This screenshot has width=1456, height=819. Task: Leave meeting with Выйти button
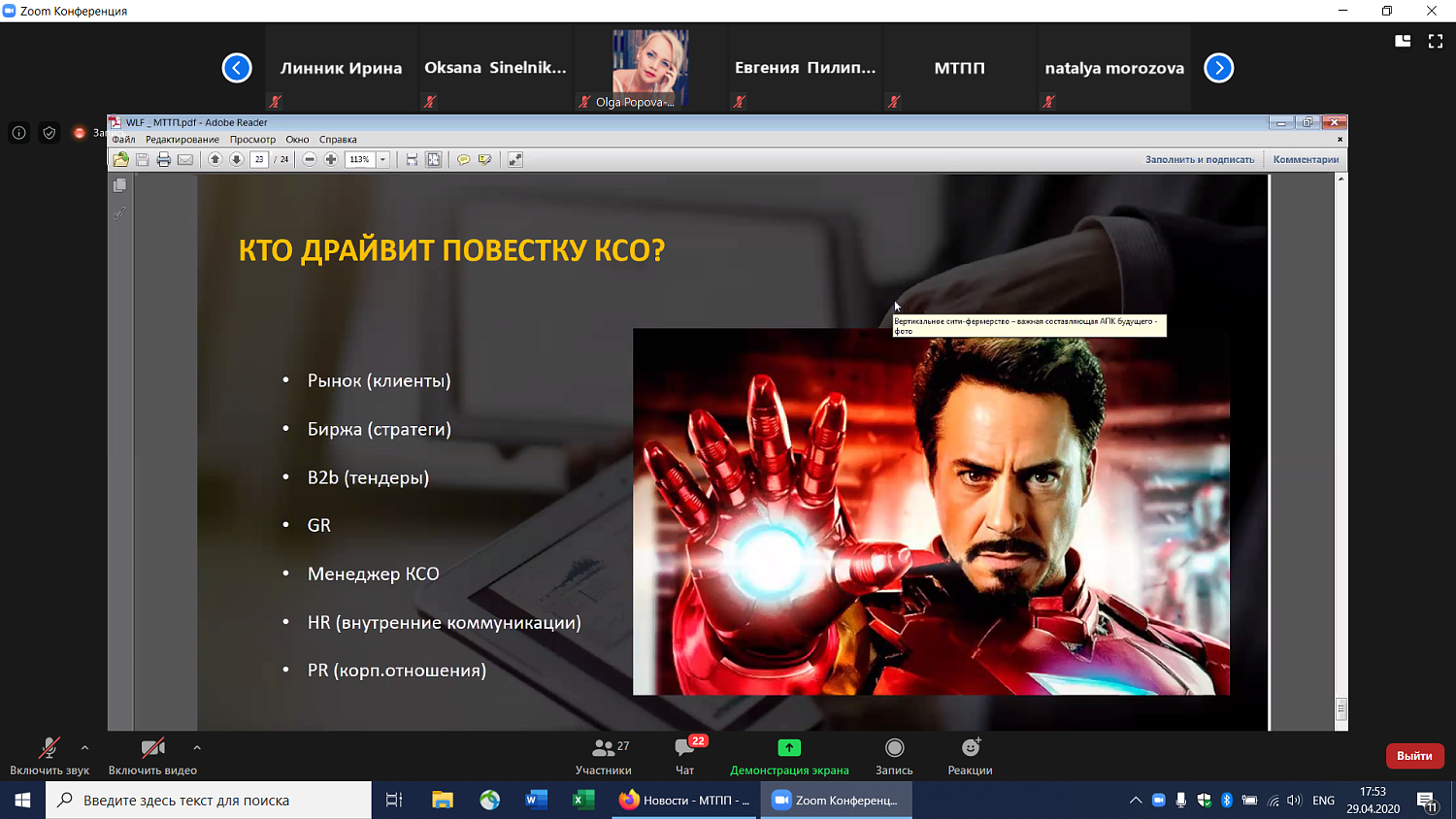(x=1414, y=756)
